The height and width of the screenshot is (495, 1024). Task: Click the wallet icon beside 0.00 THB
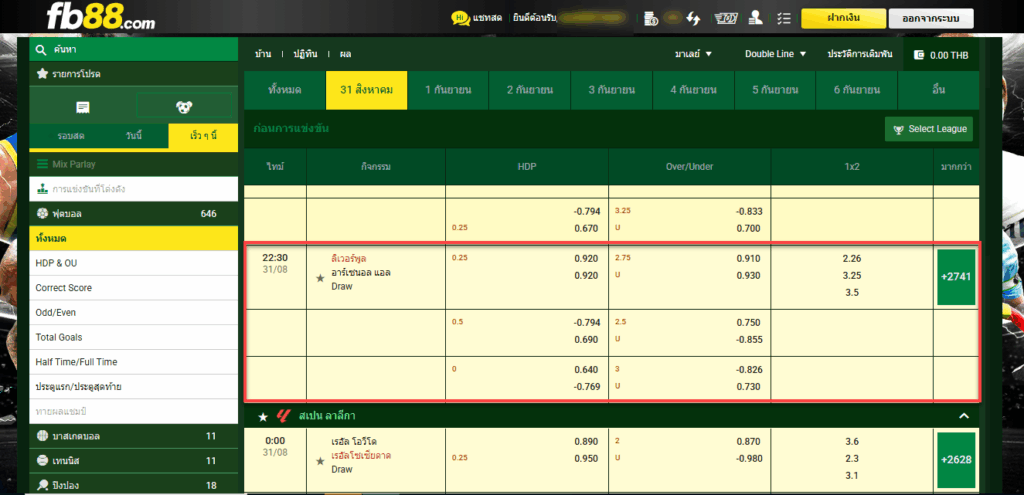[x=920, y=55]
